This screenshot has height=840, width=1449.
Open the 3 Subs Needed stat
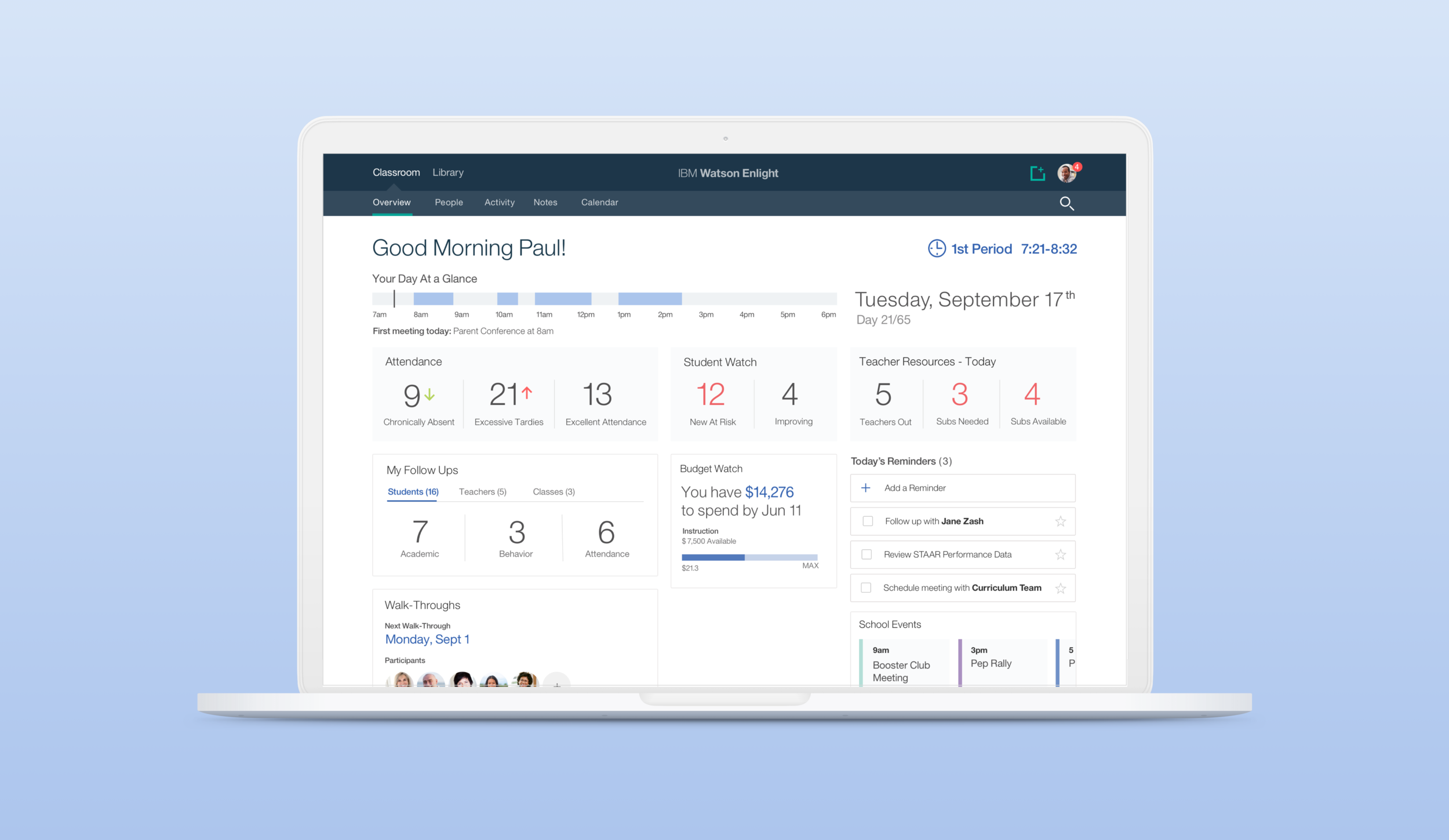click(962, 404)
